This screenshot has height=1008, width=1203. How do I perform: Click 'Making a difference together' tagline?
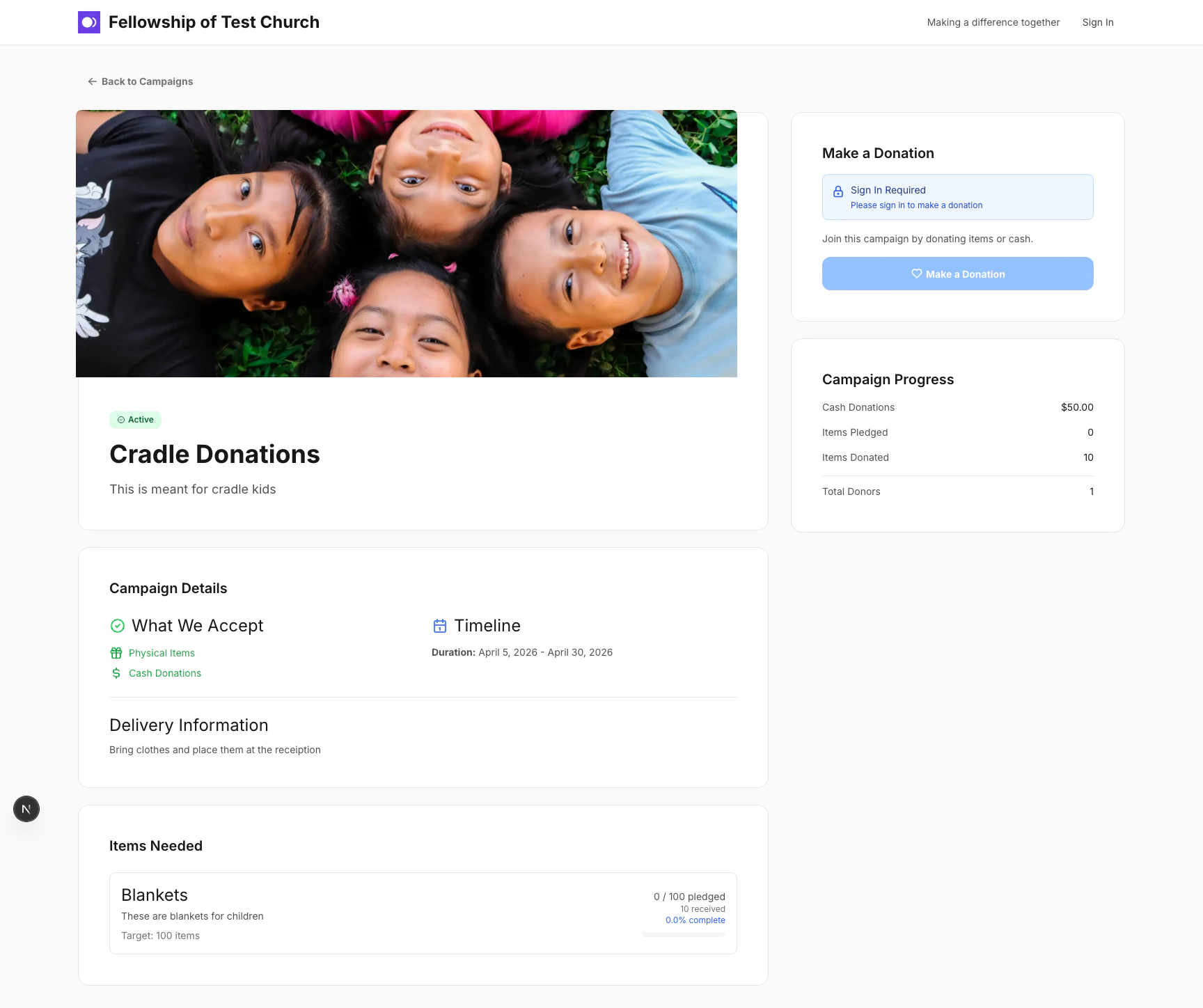click(x=993, y=22)
